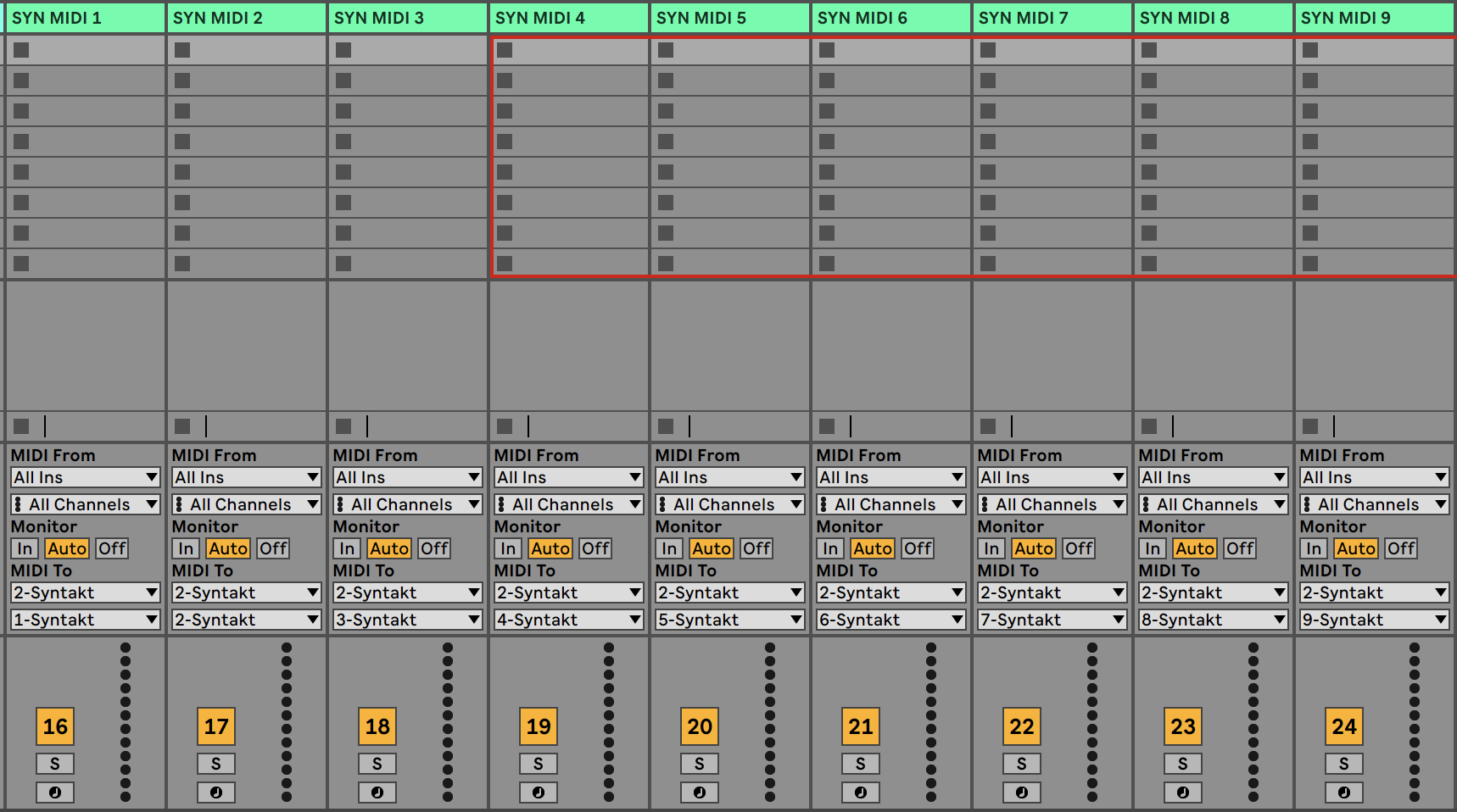Screen dimensions: 1457x812
Task: Arm recording on SYN MIDI 1 track
Action: (x=55, y=793)
